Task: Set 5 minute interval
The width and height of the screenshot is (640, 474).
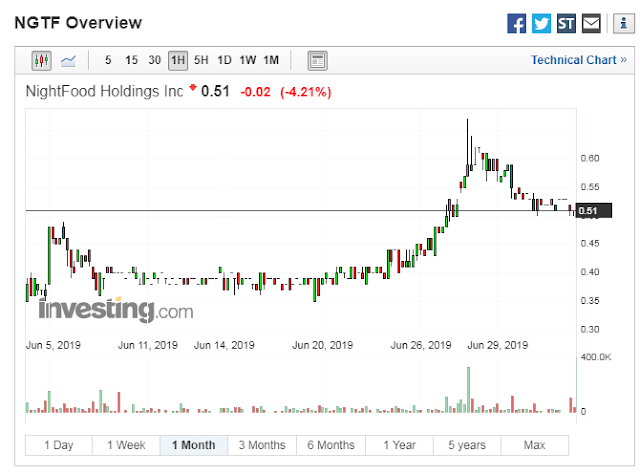Action: [x=108, y=60]
